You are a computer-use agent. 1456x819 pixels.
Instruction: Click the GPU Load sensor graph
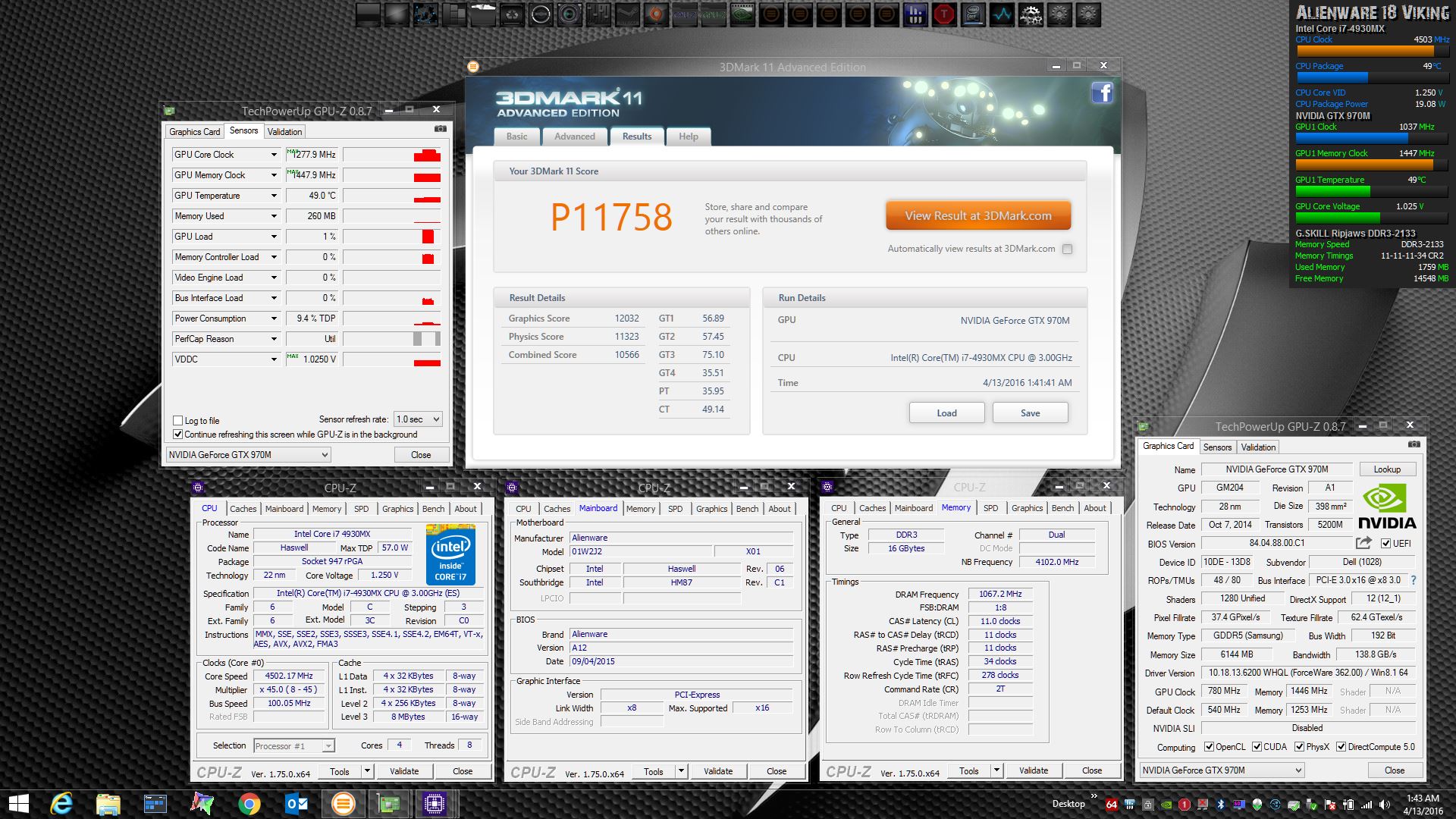pos(392,237)
